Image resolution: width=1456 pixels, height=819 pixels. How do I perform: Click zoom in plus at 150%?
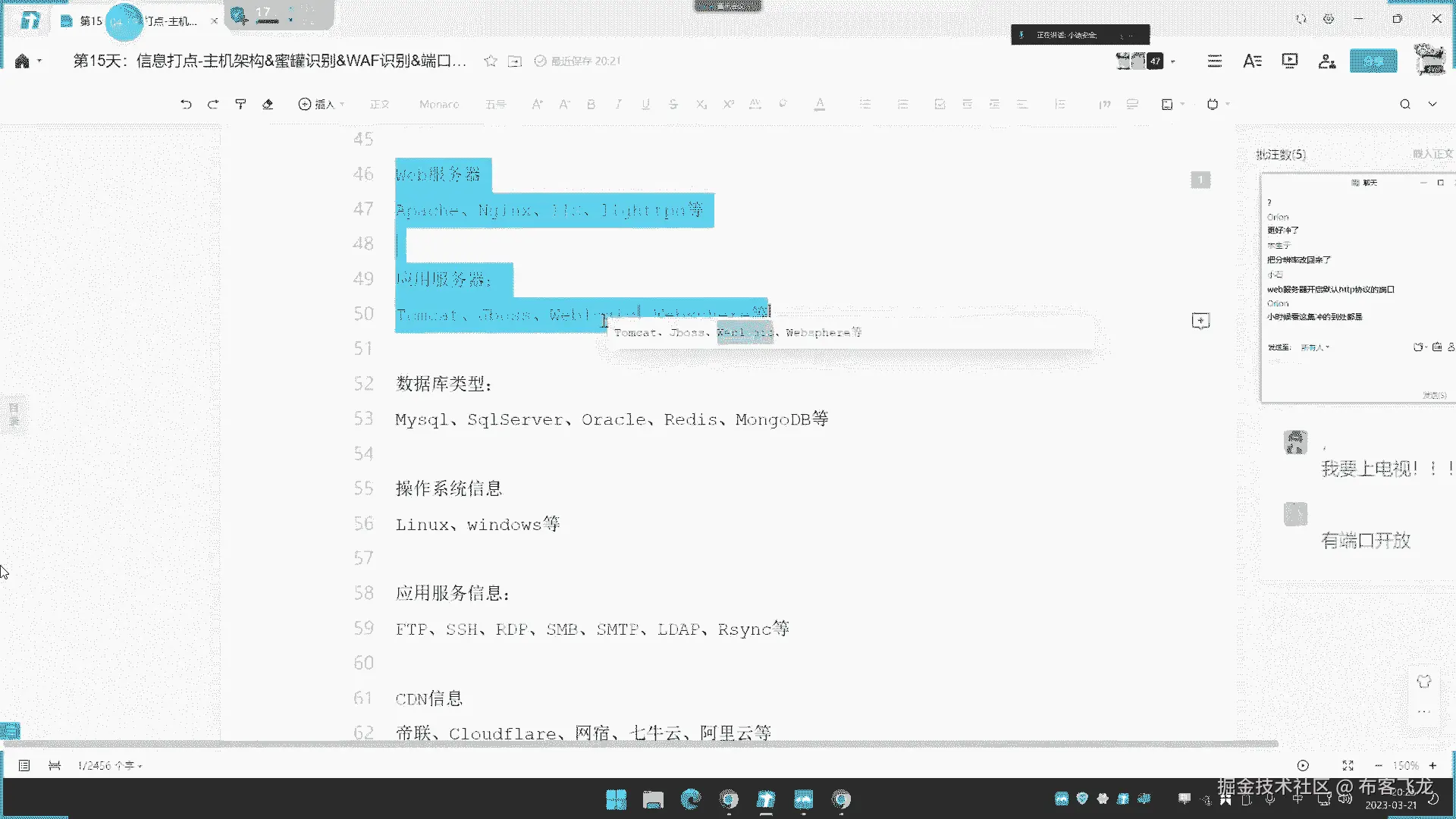(x=1432, y=766)
